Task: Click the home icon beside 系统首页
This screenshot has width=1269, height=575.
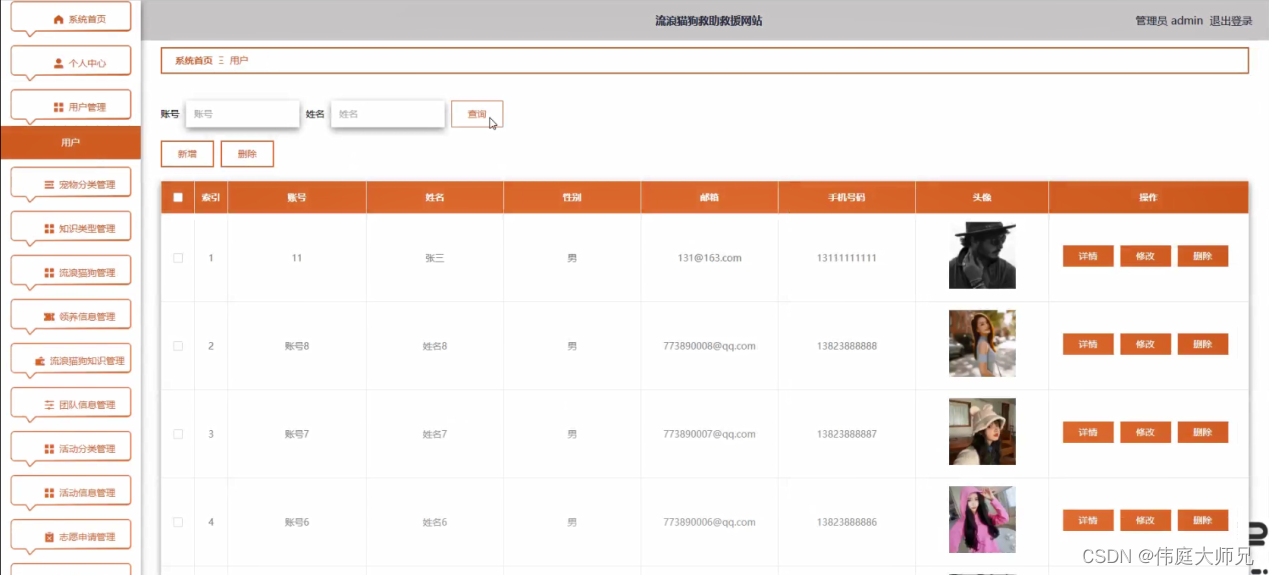Action: point(58,19)
